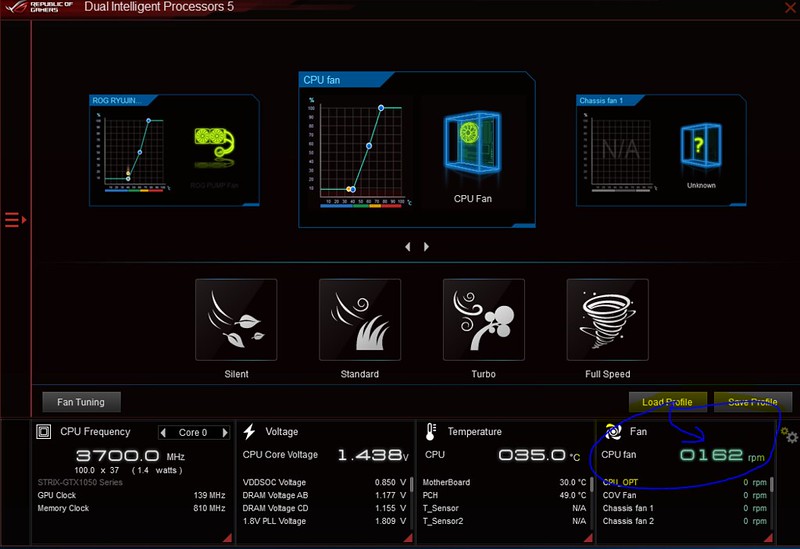The height and width of the screenshot is (549, 800).
Task: Activate the Turbo fan mode icon
Action: click(483, 319)
